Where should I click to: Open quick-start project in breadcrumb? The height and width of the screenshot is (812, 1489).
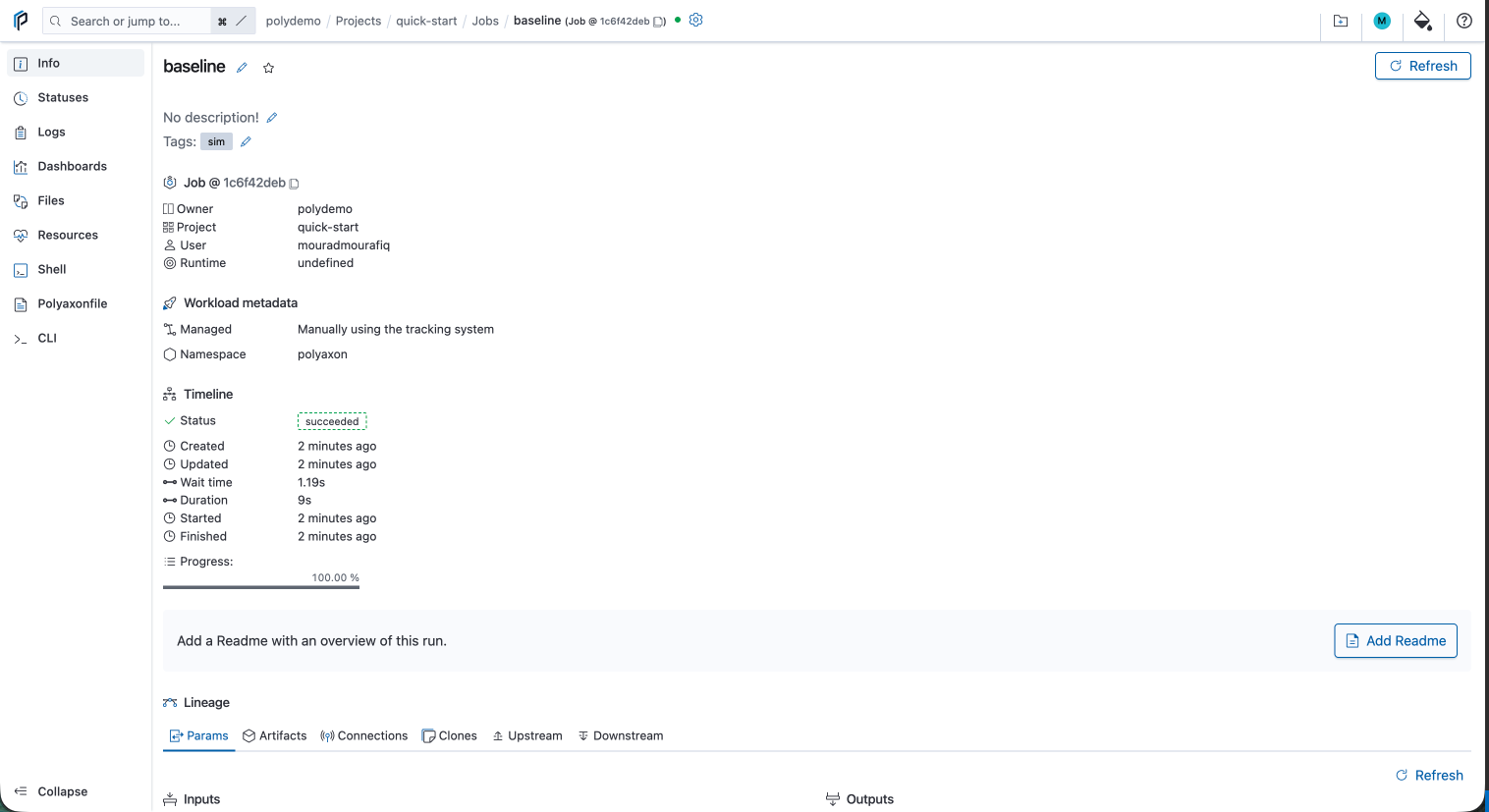tap(426, 21)
